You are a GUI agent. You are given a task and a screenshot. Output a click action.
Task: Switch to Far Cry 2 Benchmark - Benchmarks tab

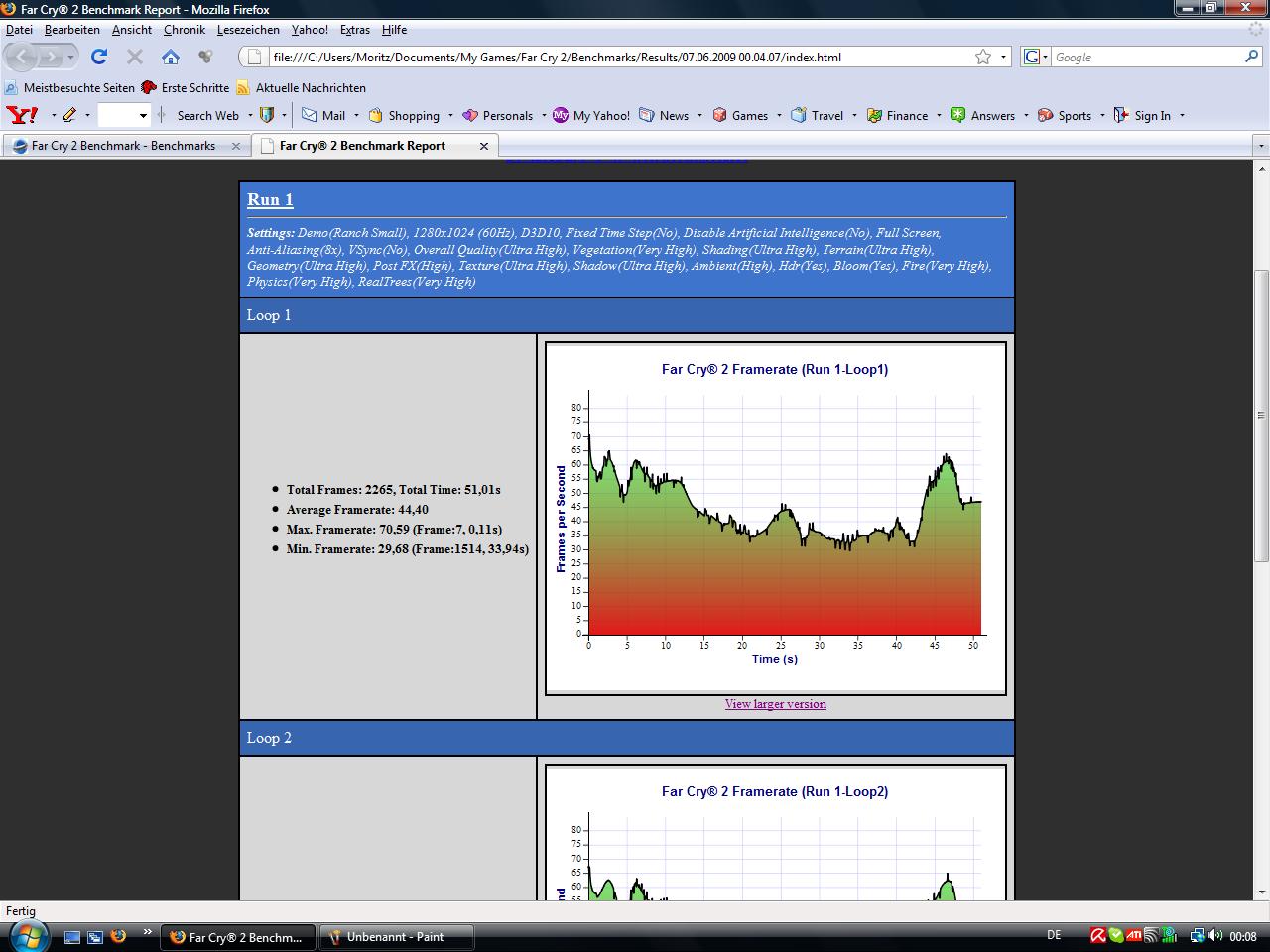(x=126, y=146)
